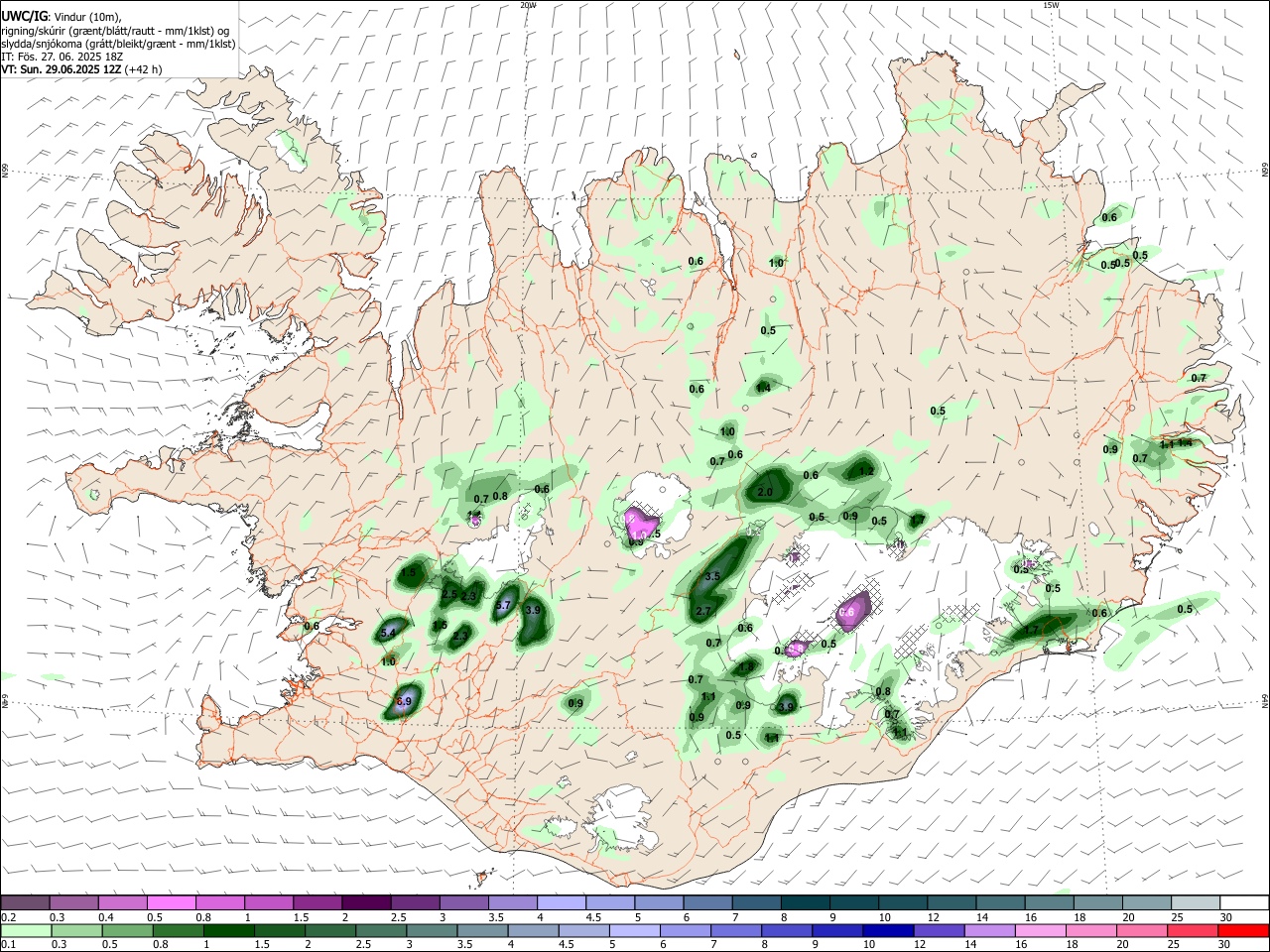
Task: Click the bright magenta swatch after 0.5 in snow legend
Action: tap(171, 903)
